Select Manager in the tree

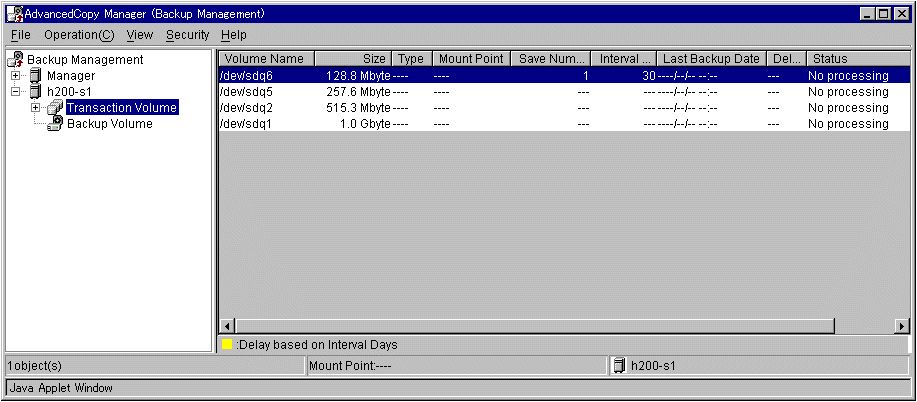71,75
